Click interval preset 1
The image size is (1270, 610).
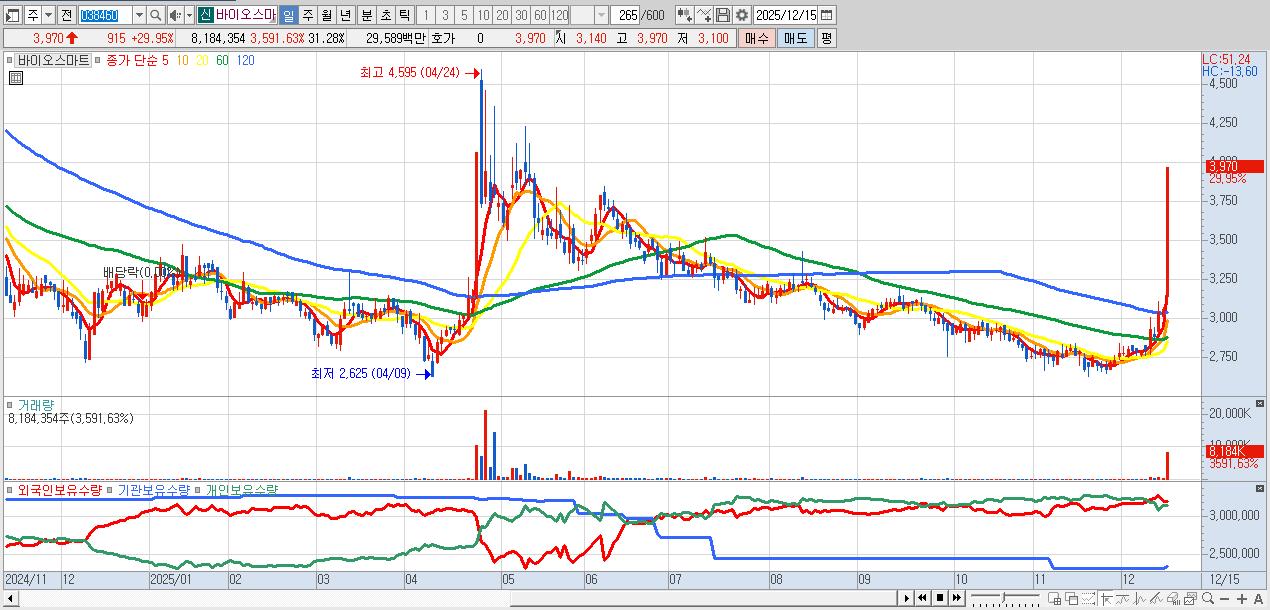pos(425,15)
